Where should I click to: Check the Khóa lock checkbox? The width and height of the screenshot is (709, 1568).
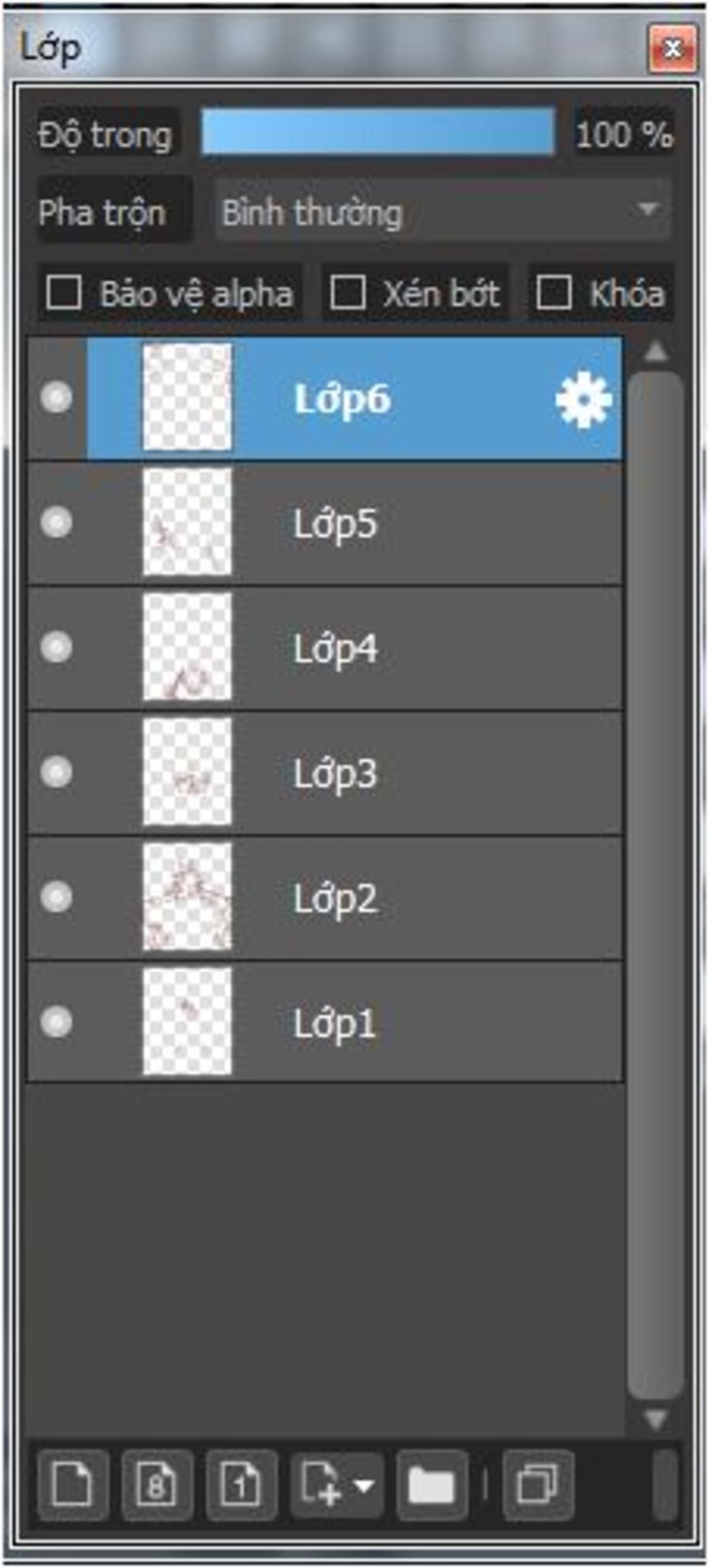click(x=554, y=292)
